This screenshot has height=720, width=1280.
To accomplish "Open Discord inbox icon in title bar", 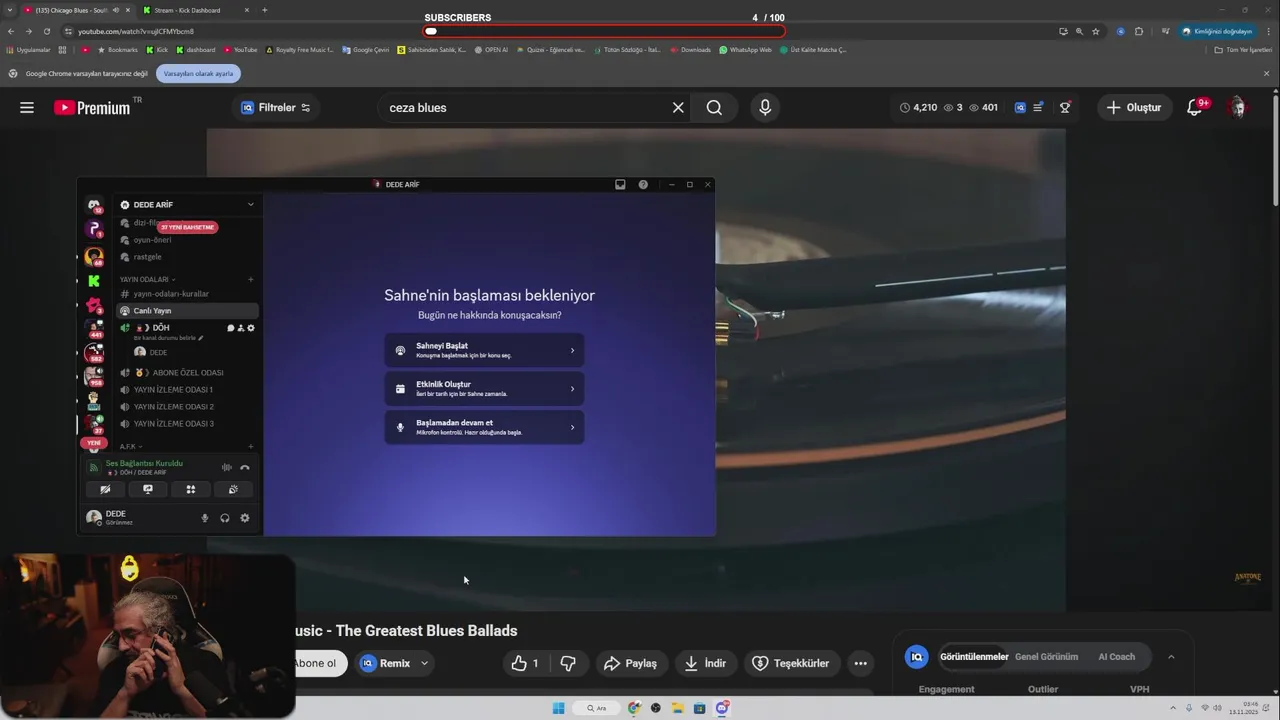I will point(620,184).
